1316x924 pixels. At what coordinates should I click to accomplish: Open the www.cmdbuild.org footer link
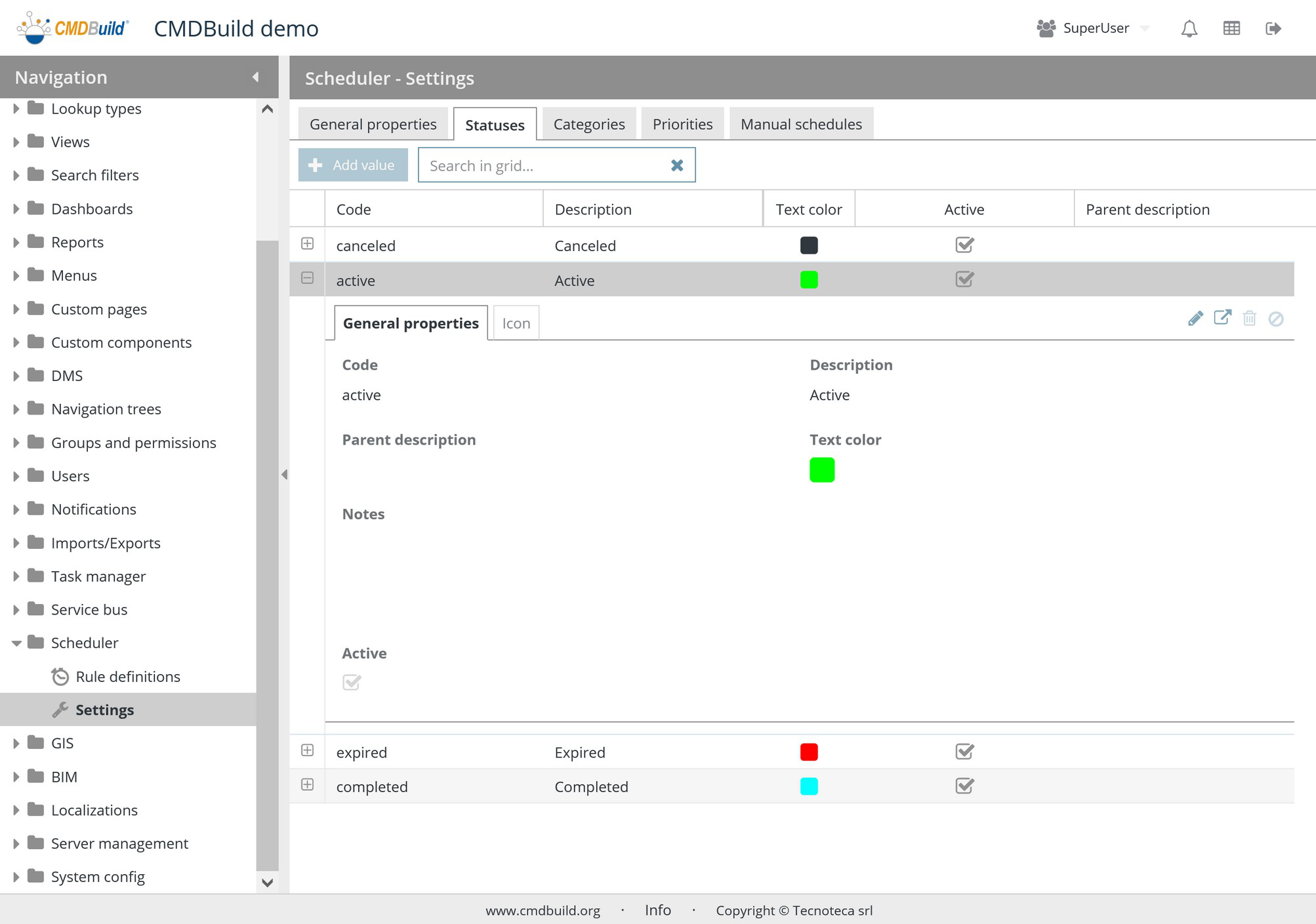543,910
